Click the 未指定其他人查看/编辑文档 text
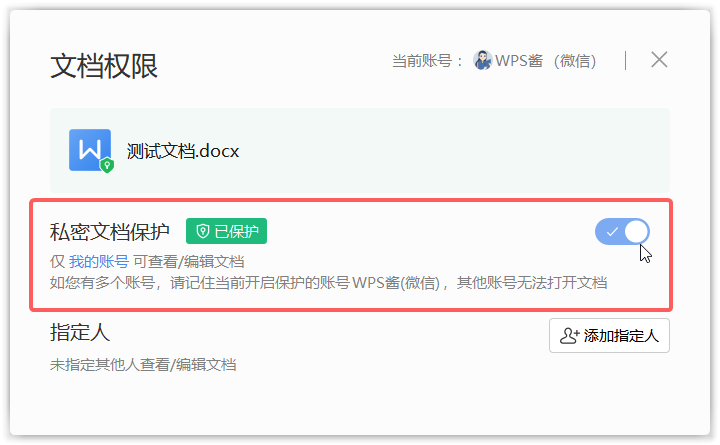Screen dimensions: 720x445 click(143, 365)
